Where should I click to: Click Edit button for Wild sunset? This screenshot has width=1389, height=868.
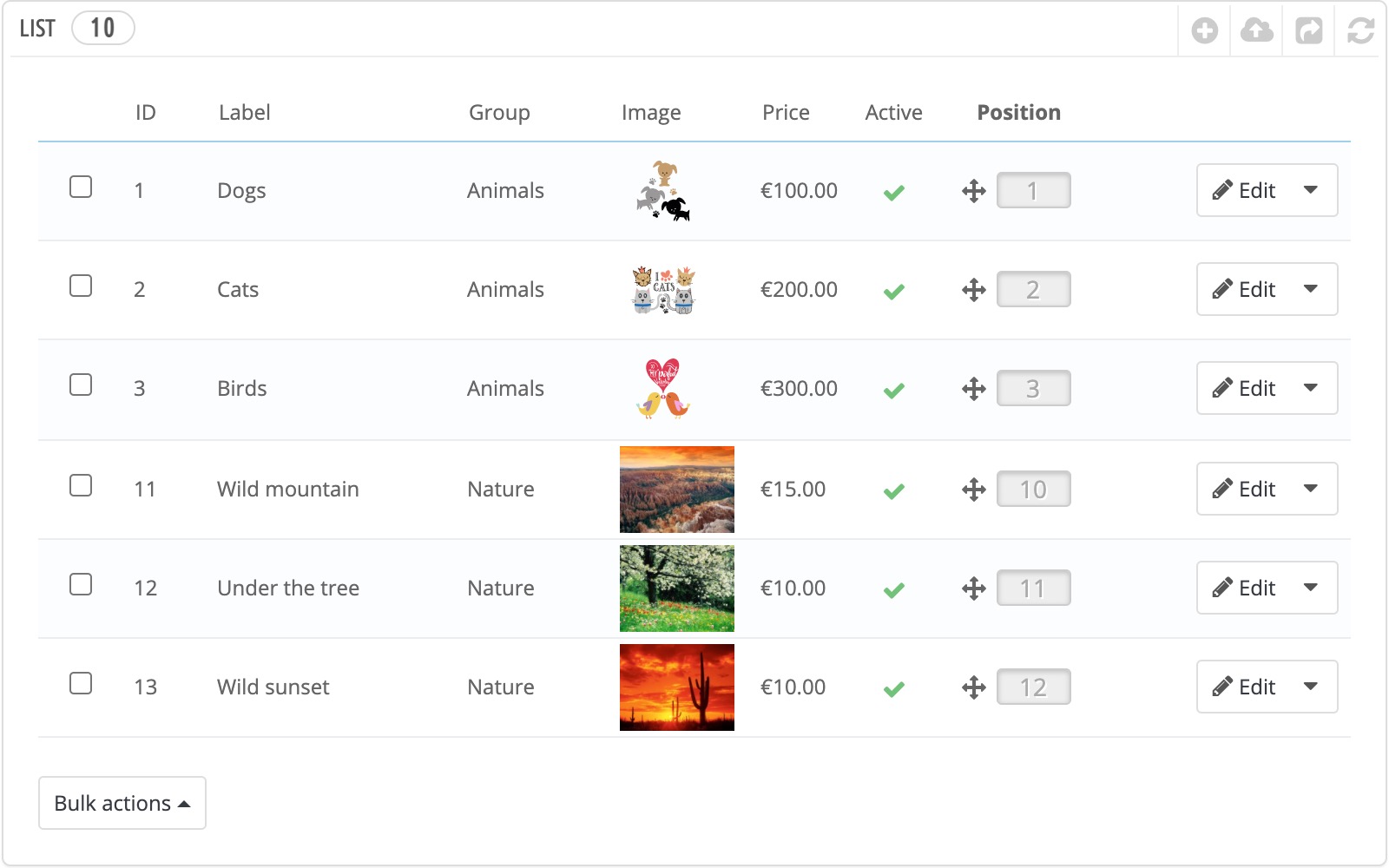click(1243, 687)
